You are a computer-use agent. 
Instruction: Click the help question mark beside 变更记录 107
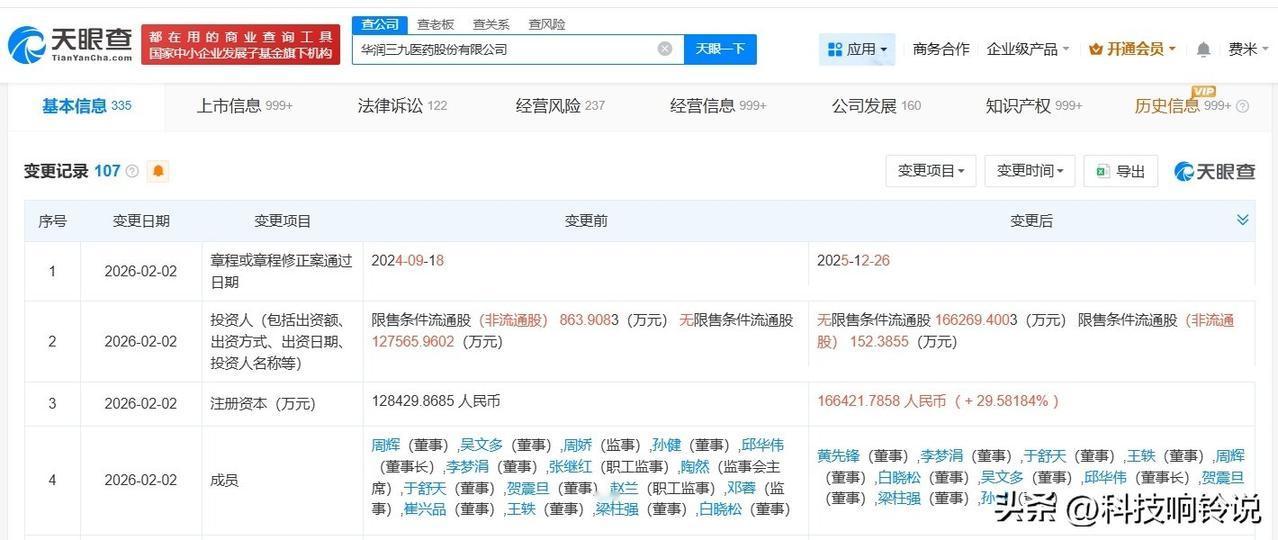click(132, 172)
